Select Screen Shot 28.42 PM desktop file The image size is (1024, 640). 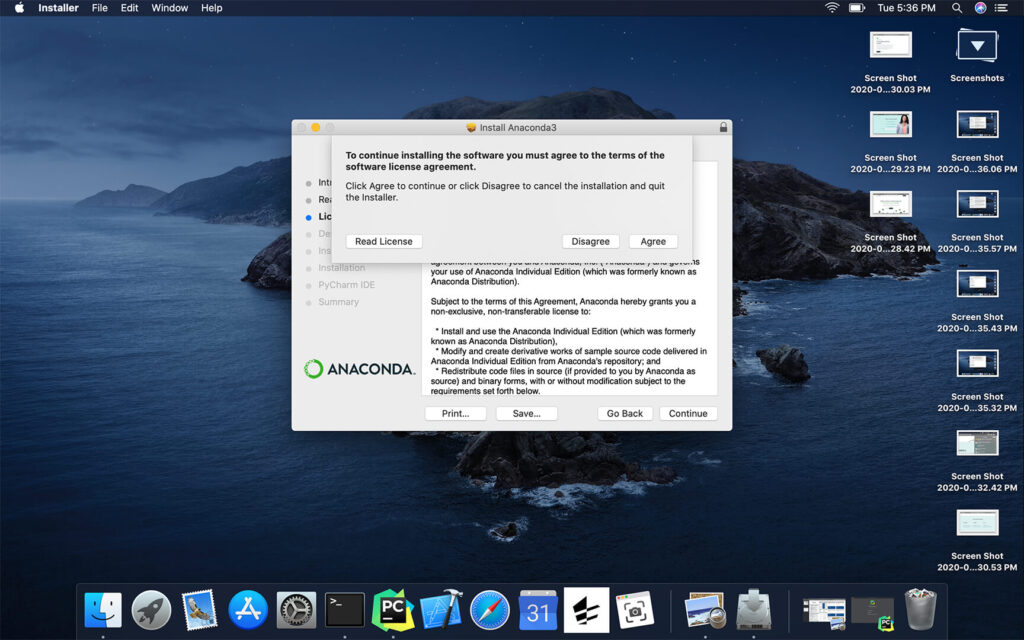[890, 221]
